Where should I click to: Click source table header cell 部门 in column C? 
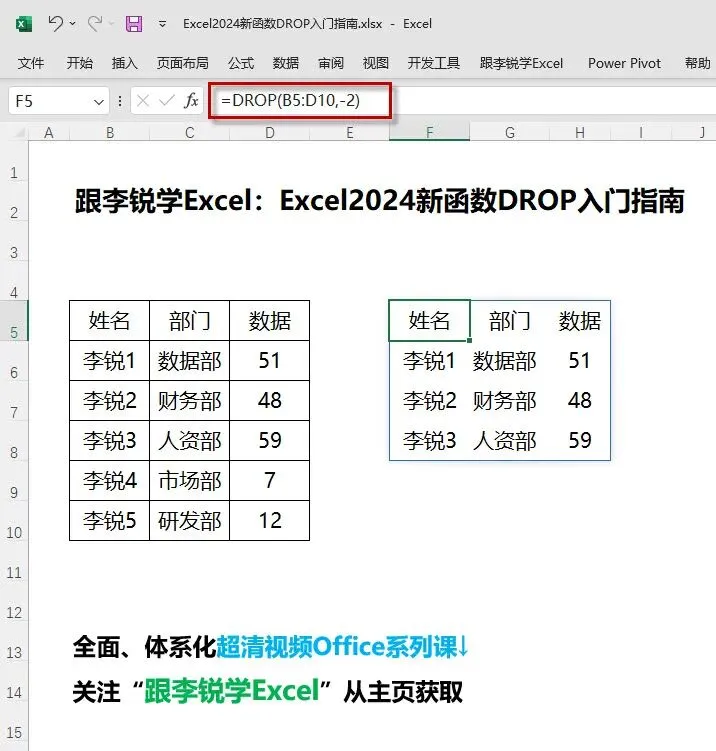click(x=190, y=320)
